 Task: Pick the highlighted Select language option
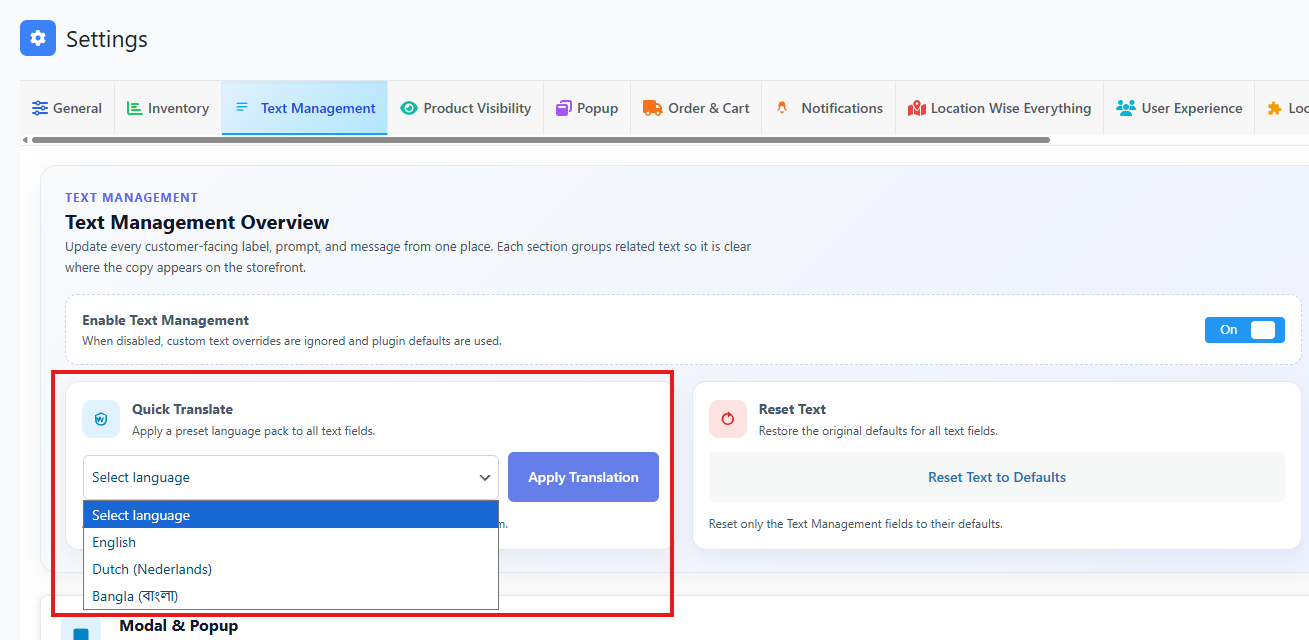tap(291, 515)
